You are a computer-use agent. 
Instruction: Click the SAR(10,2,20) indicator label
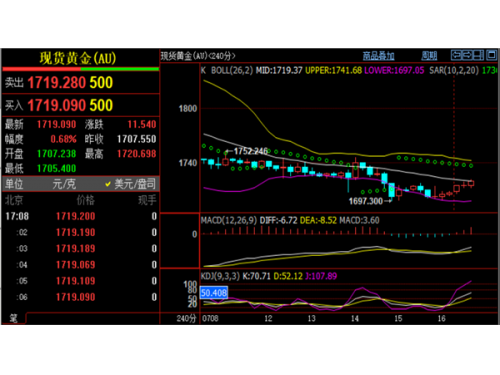click(454, 70)
